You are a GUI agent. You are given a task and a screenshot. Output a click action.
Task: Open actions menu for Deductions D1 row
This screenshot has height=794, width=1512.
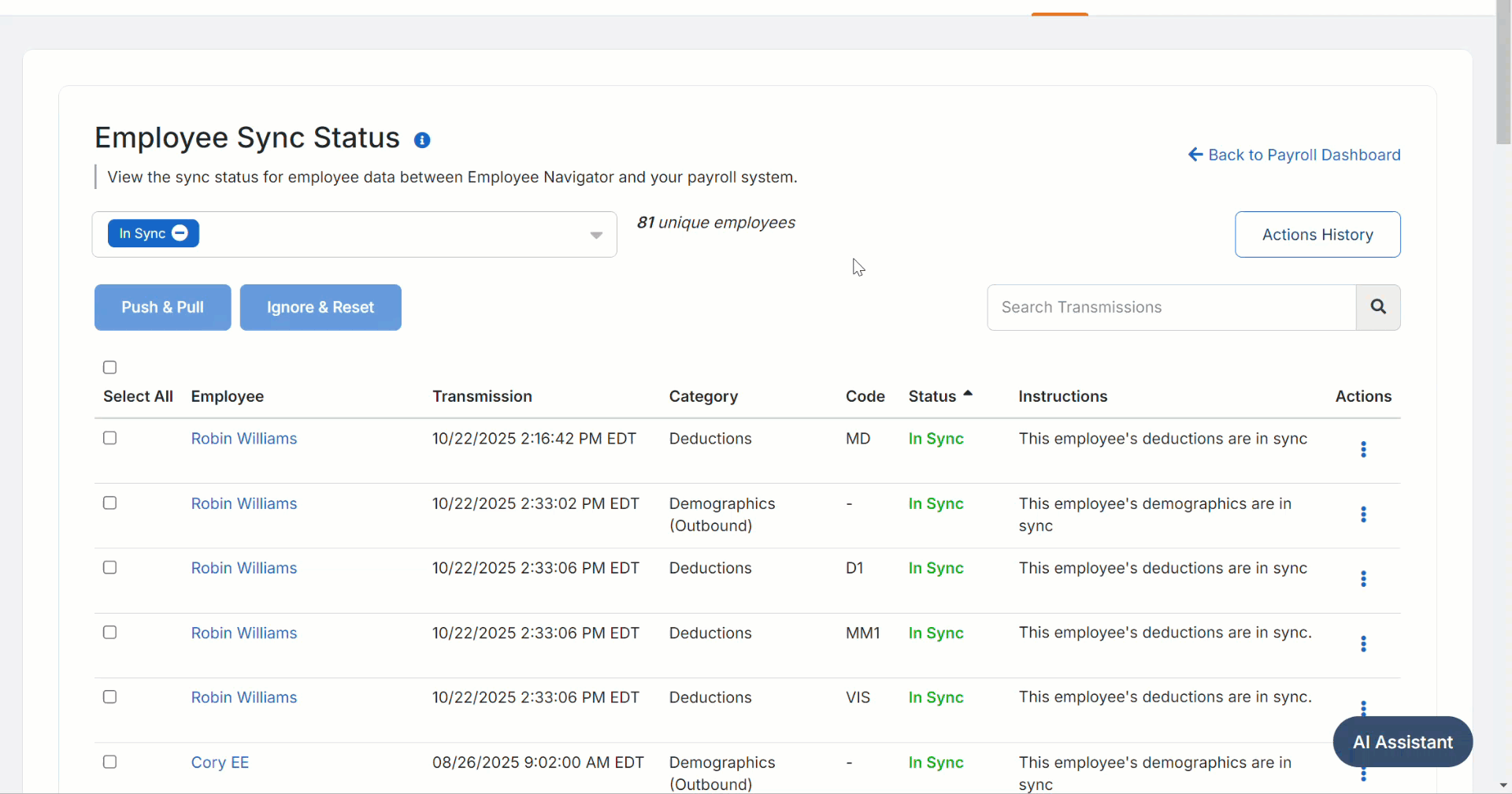click(x=1363, y=579)
